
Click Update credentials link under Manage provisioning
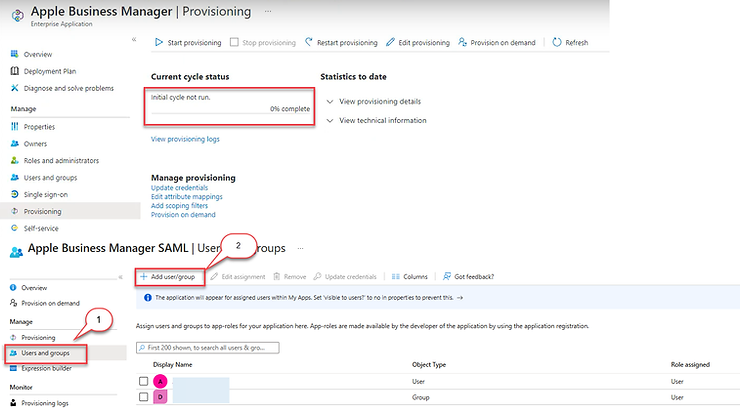179,187
